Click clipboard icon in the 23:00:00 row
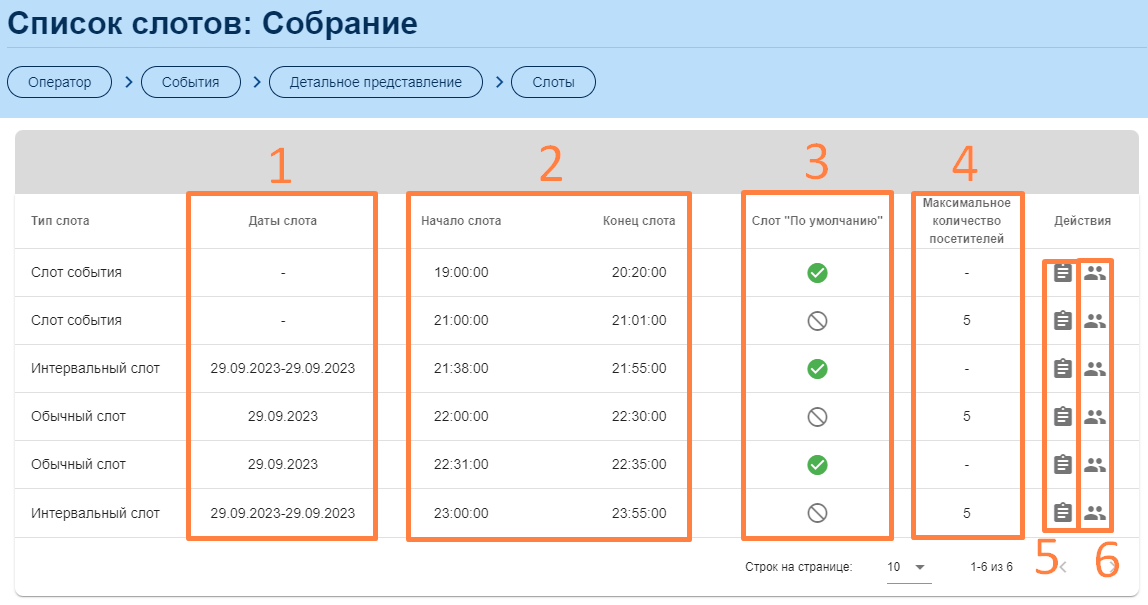This screenshot has width=1148, height=605. click(1062, 513)
